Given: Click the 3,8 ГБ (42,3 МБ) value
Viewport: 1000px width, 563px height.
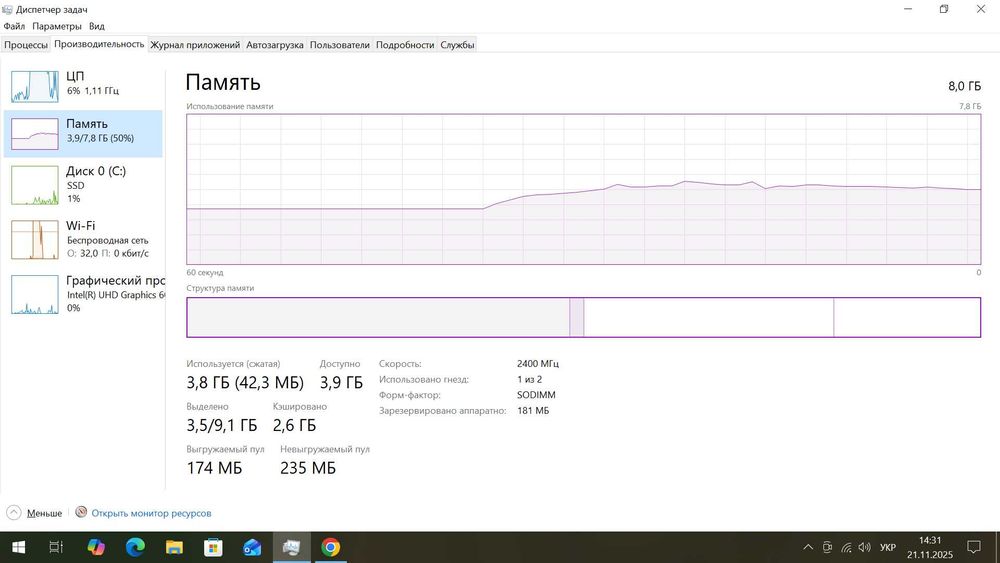Looking at the screenshot, I should 245,383.
